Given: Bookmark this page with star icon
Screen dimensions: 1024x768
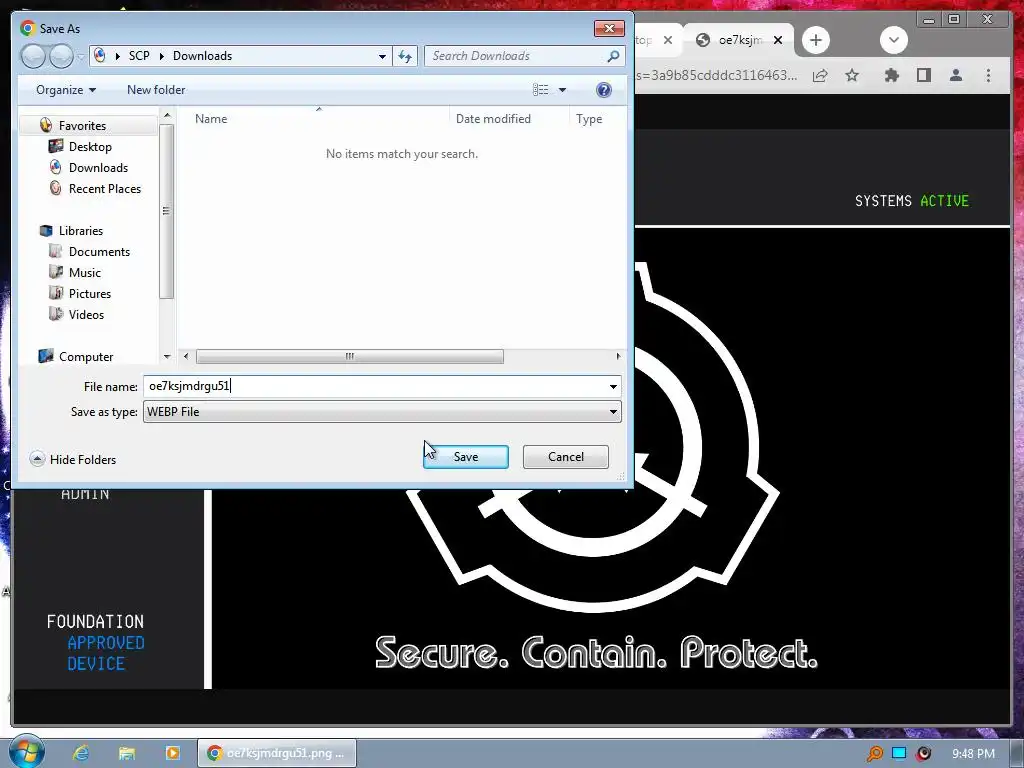Looking at the screenshot, I should 852,76.
